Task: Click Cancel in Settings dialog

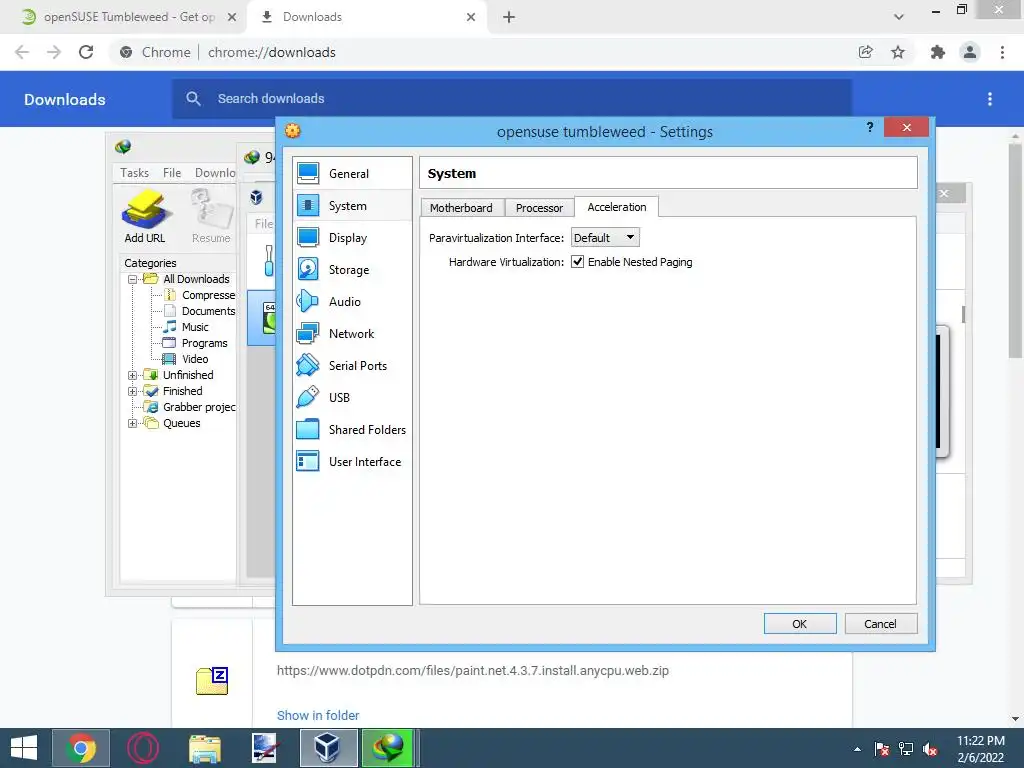Action: point(880,624)
